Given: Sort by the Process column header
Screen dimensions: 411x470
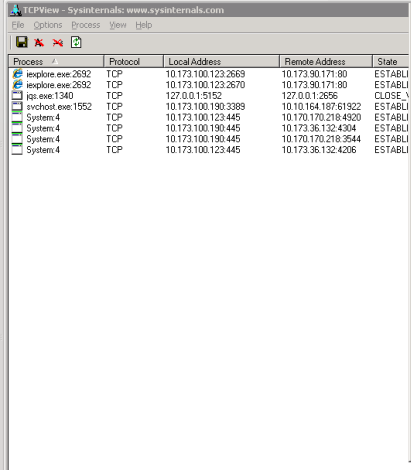Looking at the screenshot, I should pos(56,61).
